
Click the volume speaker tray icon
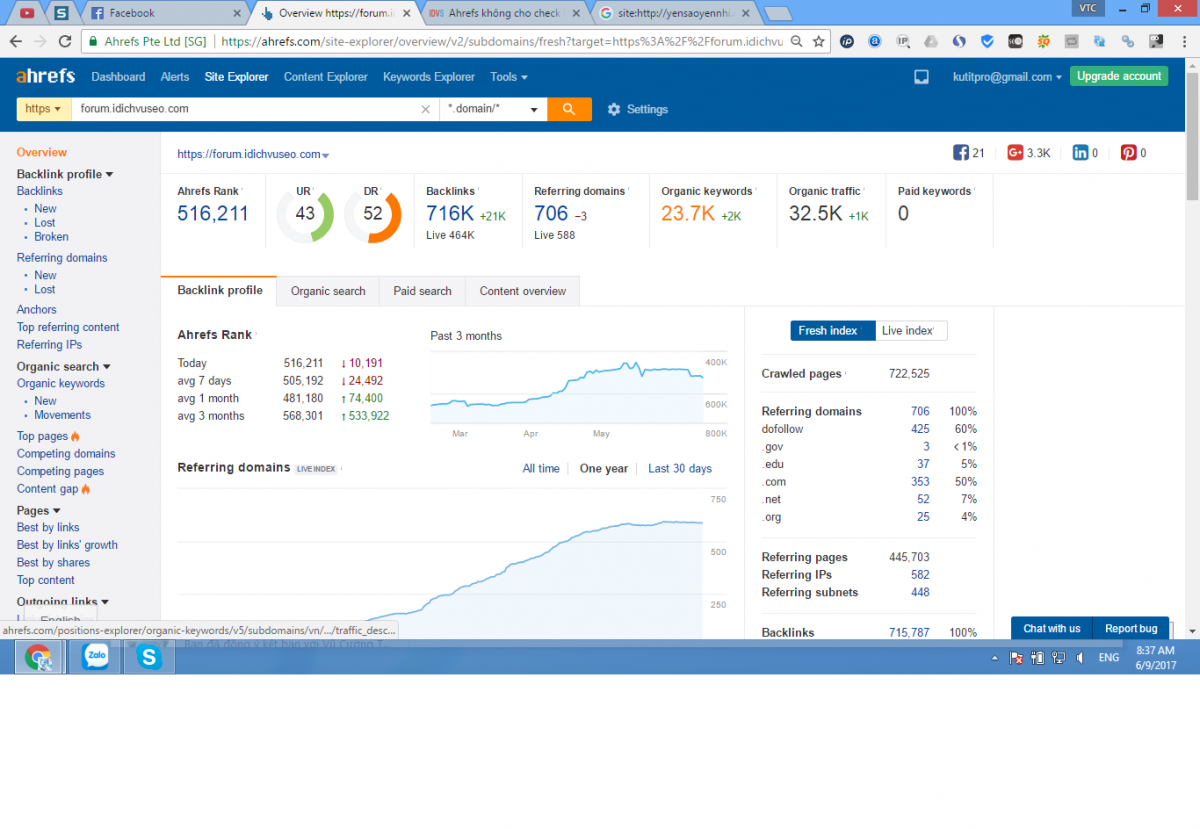1079,658
